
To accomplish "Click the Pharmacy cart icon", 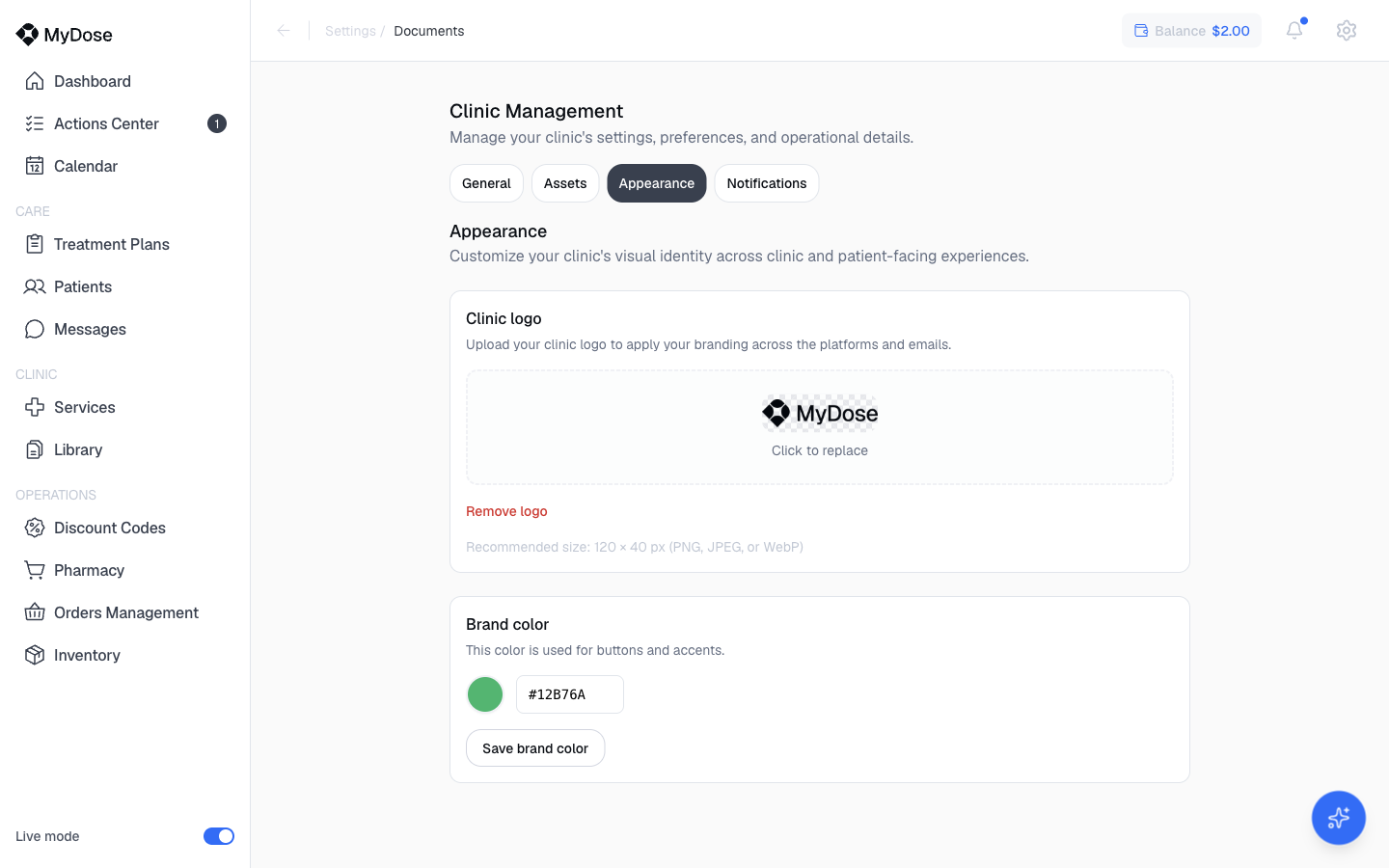I will pos(35,570).
